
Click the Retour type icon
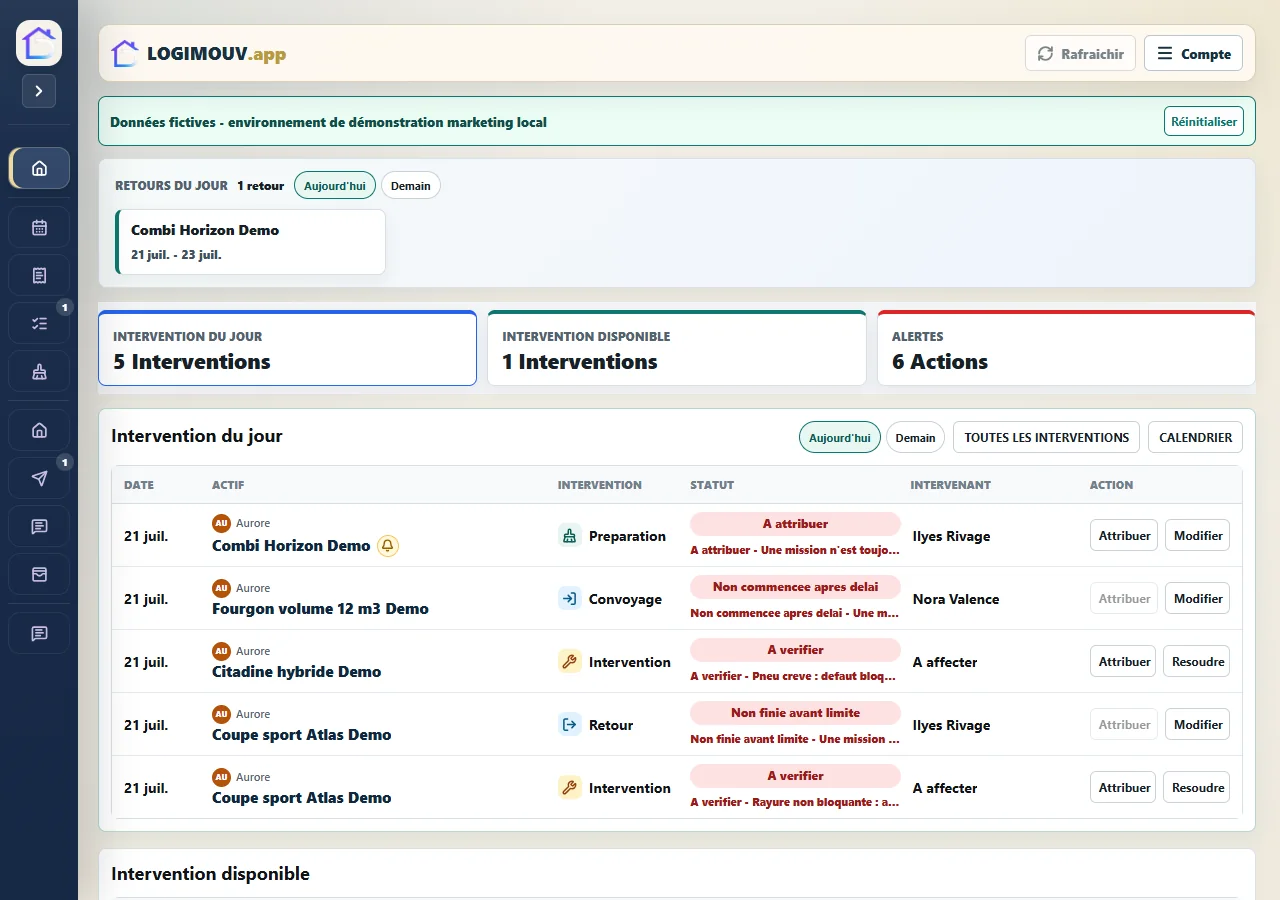[x=570, y=725]
